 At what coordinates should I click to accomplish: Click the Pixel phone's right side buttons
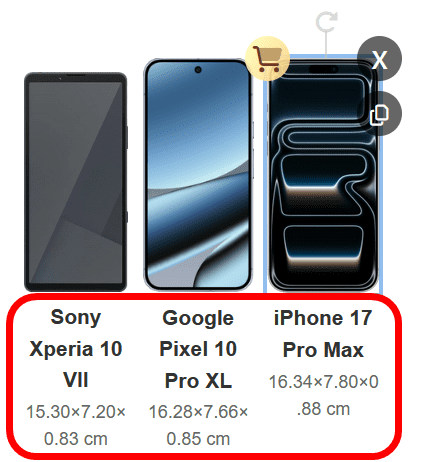253,148
